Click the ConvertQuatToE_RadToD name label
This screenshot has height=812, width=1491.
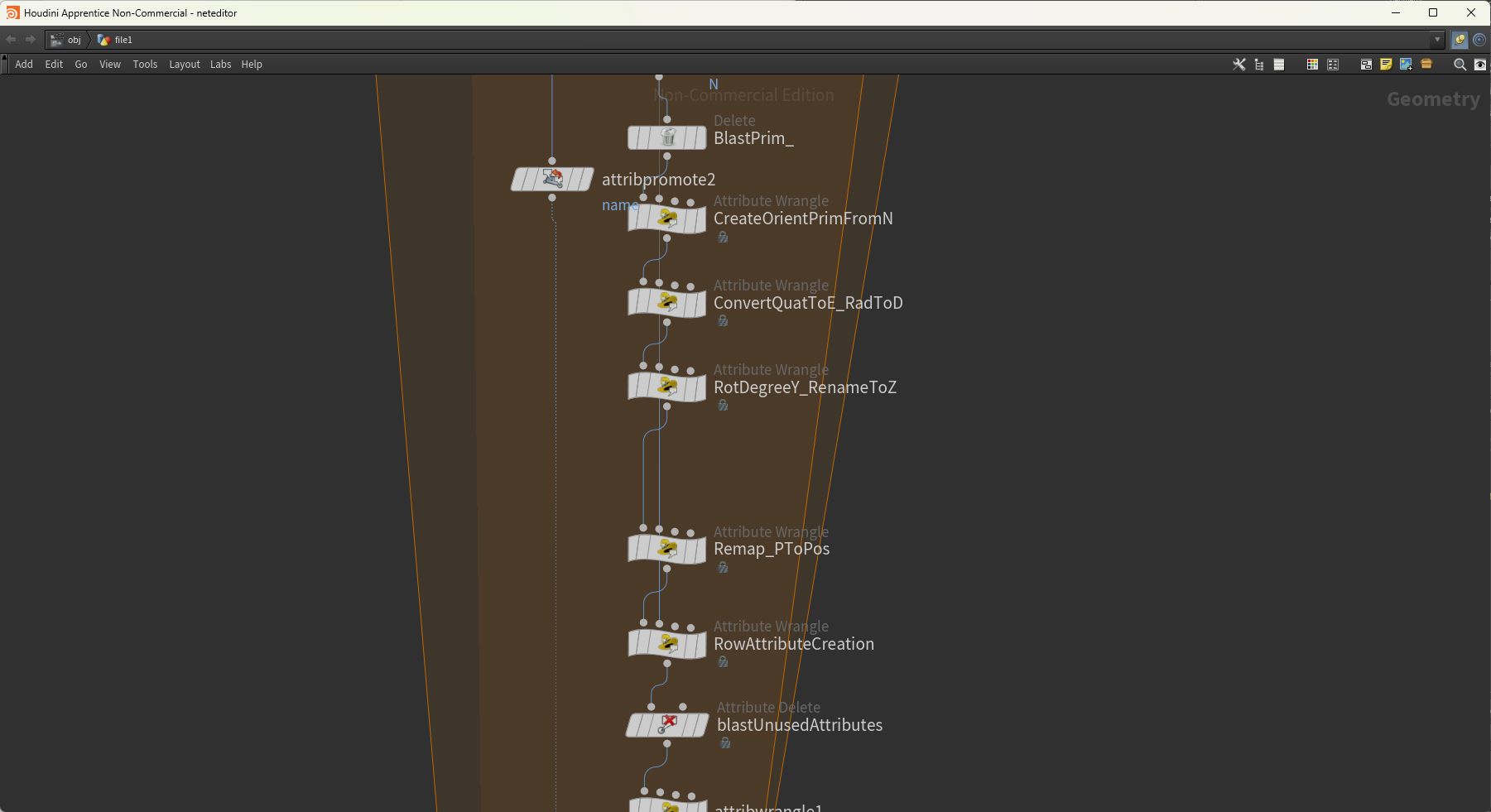[x=808, y=303]
